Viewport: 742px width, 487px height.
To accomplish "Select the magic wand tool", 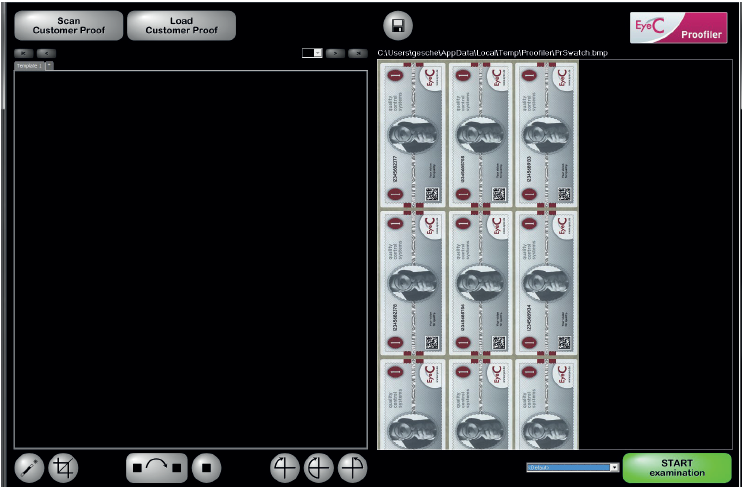I will 29,468.
